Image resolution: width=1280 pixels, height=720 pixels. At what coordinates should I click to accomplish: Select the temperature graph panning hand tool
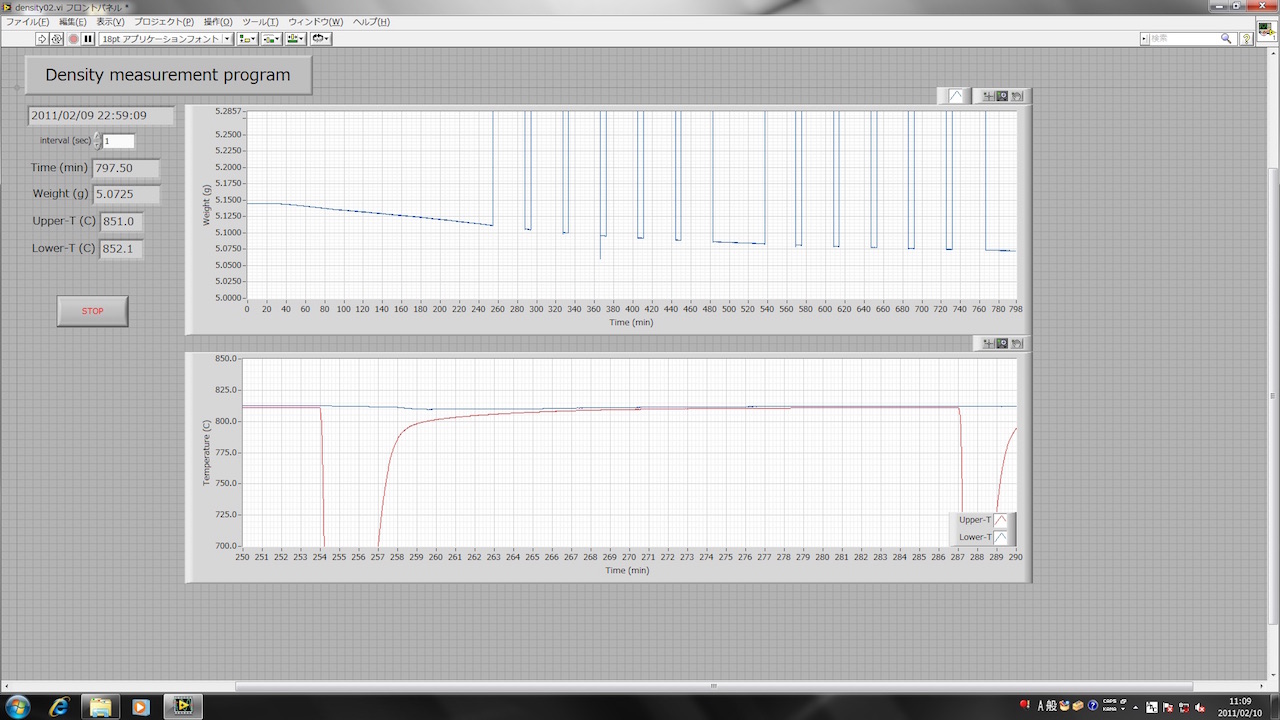(1017, 343)
